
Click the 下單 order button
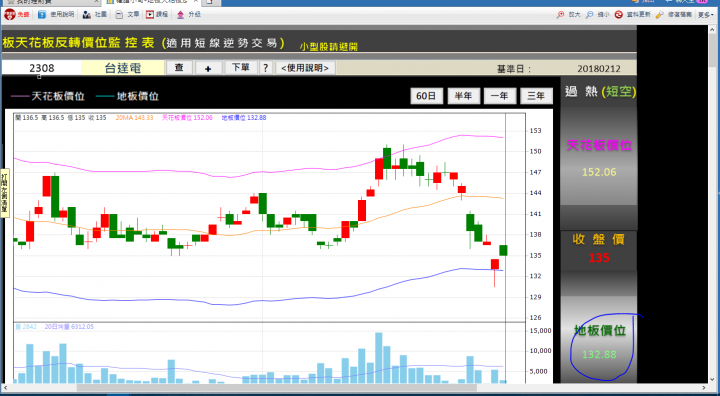pos(241,68)
